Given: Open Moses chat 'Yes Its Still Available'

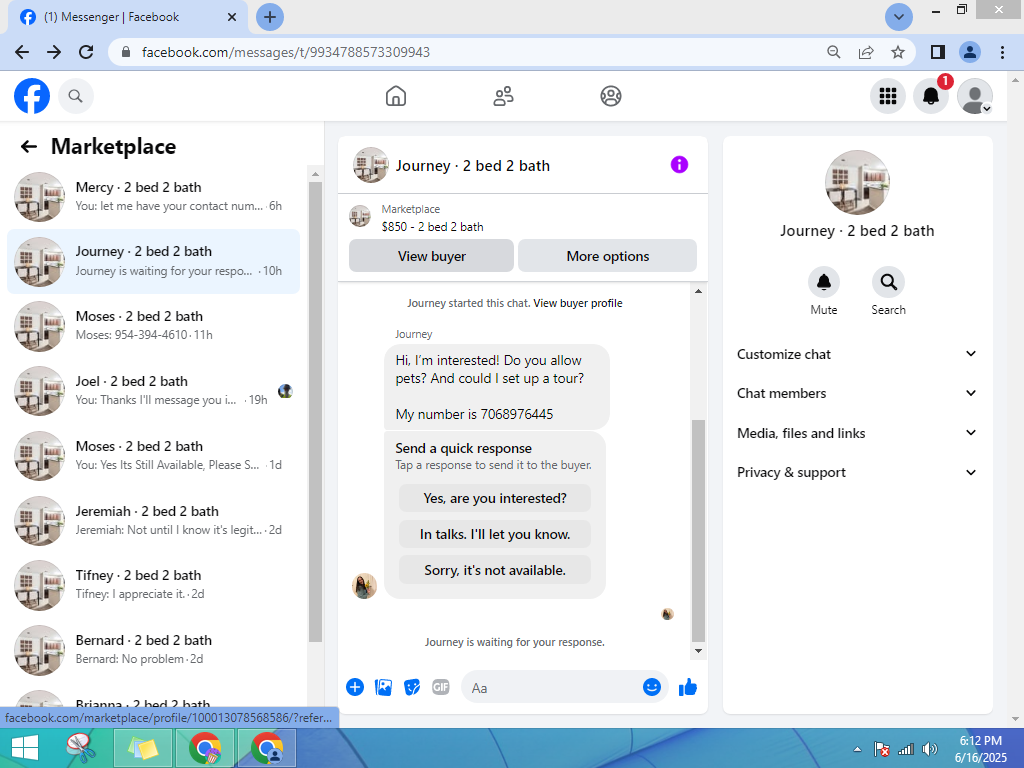Looking at the screenshot, I should 153,455.
